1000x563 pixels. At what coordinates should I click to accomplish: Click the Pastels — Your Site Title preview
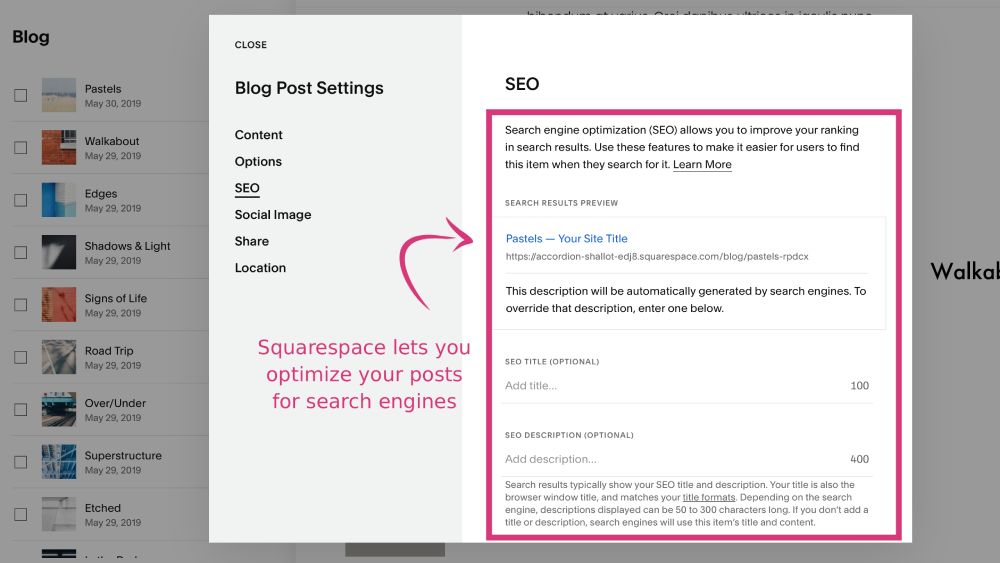pyautogui.click(x=566, y=238)
